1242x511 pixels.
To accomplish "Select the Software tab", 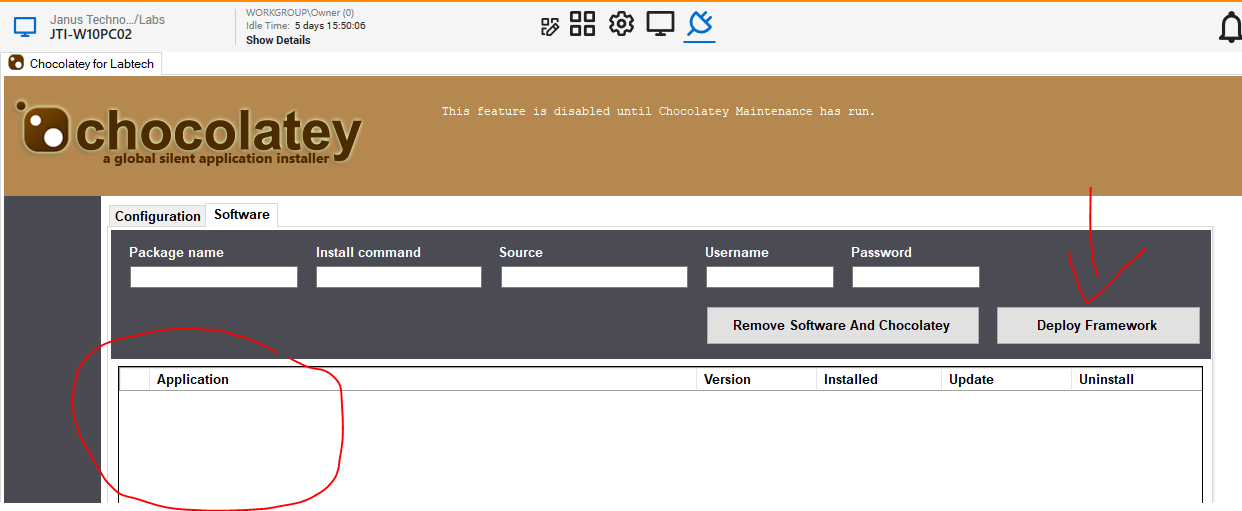I will click(x=241, y=215).
